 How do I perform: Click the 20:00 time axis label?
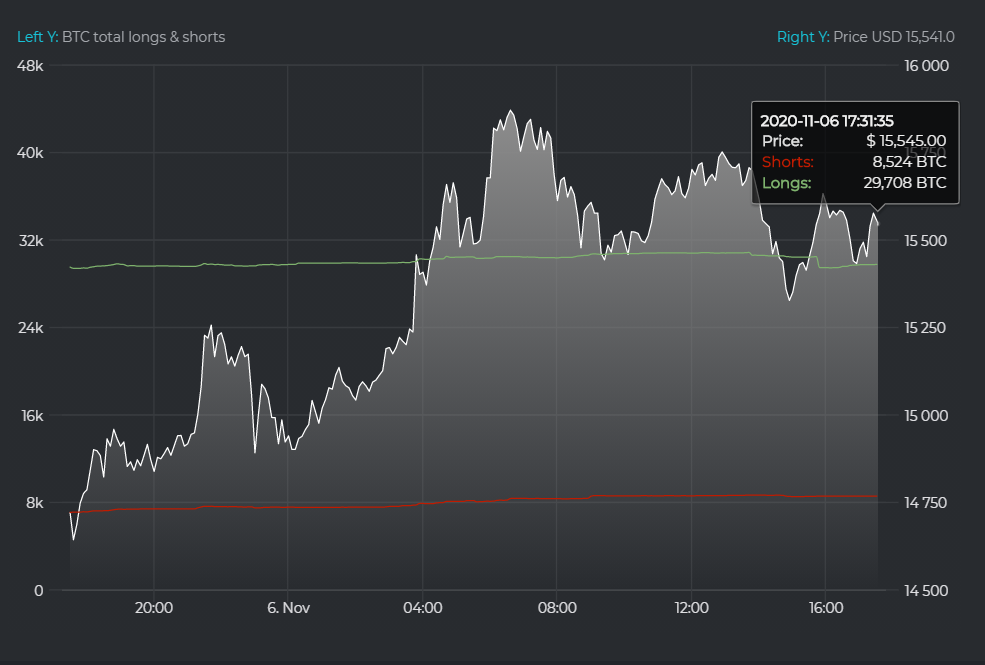(154, 608)
